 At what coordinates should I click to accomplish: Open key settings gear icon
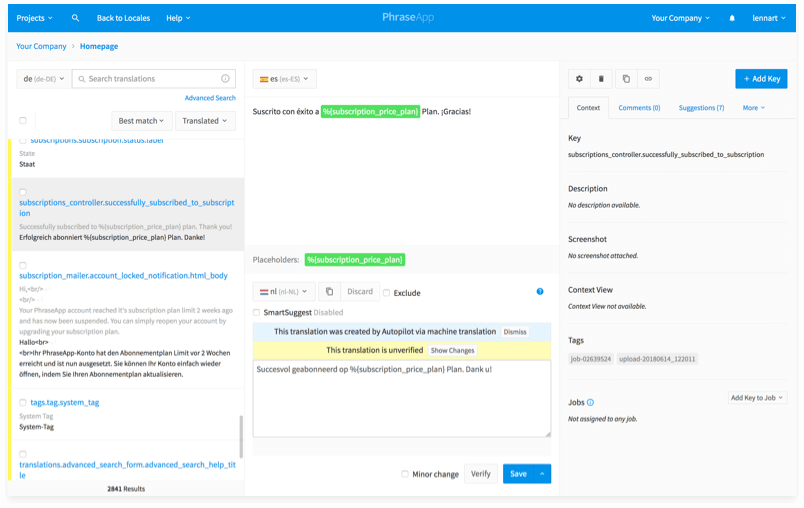(579, 79)
